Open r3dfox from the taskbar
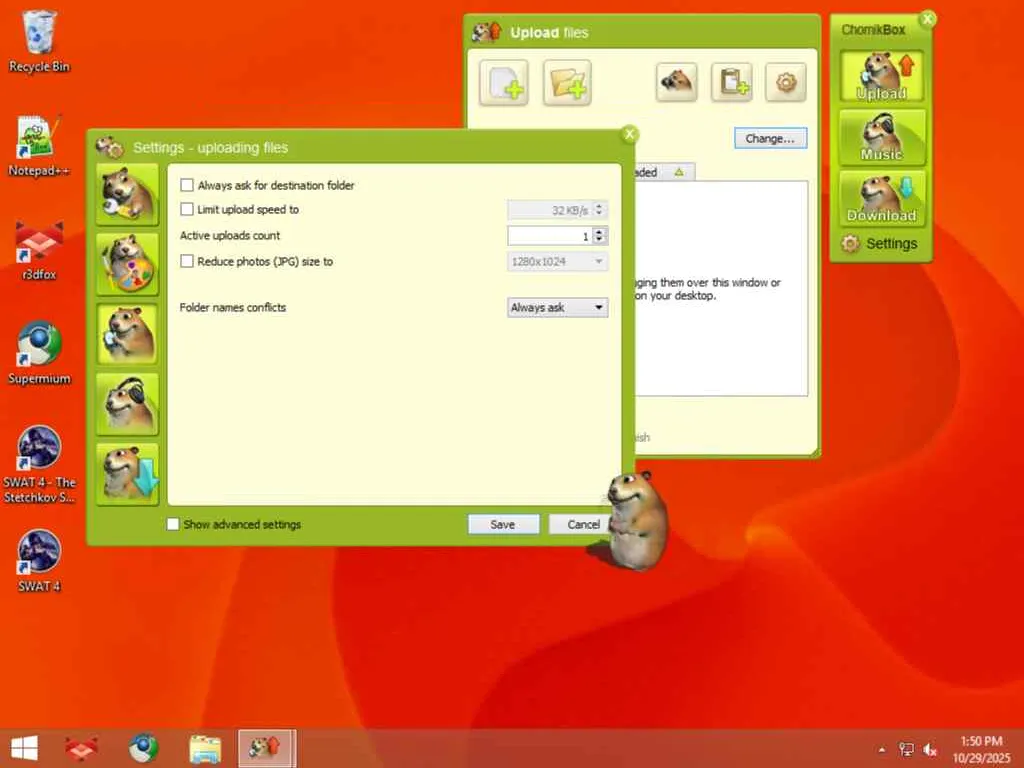 (x=81, y=748)
